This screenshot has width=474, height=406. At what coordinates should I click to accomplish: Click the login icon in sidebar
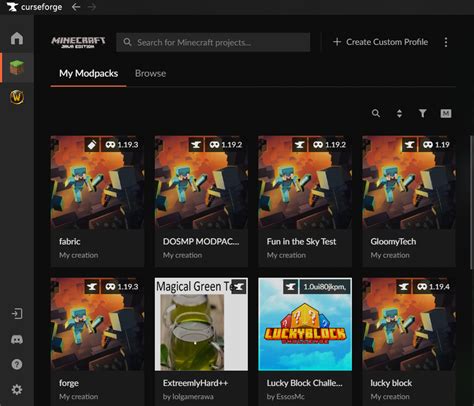[x=17, y=314]
